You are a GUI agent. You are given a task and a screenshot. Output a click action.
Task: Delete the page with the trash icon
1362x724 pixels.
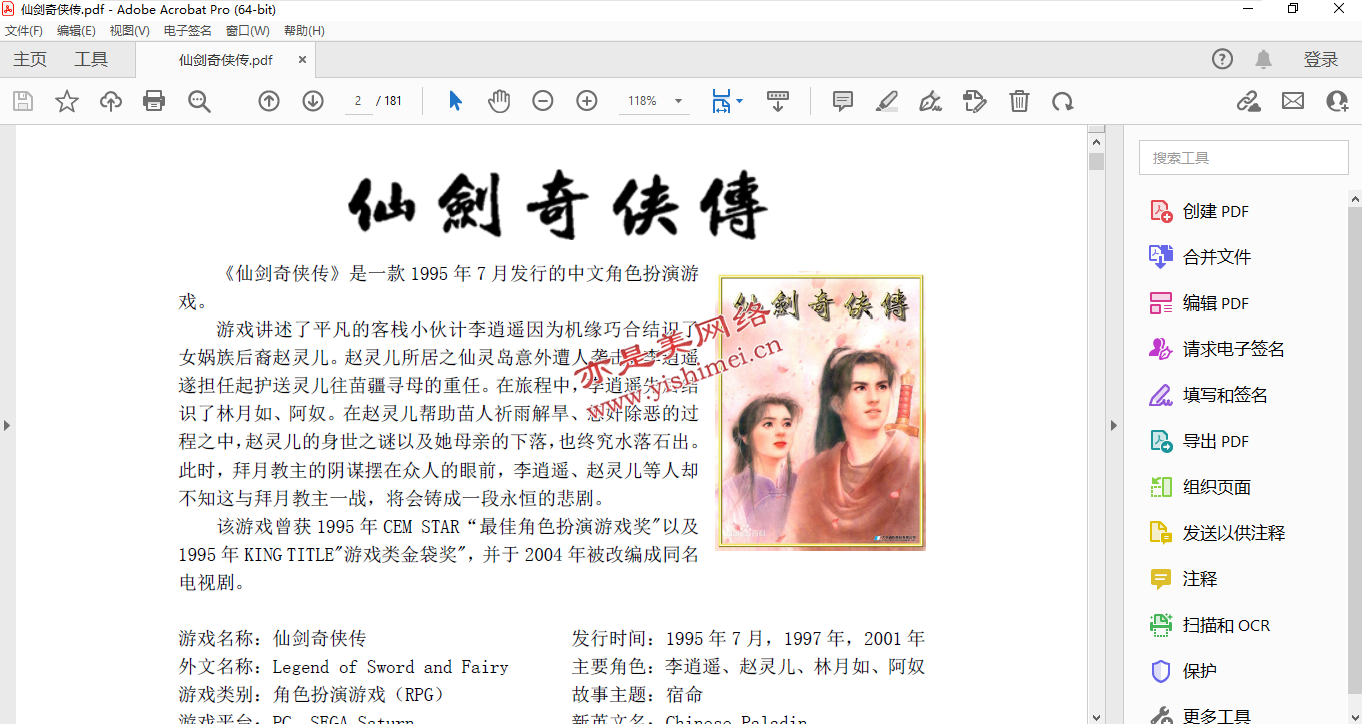[x=1019, y=101]
